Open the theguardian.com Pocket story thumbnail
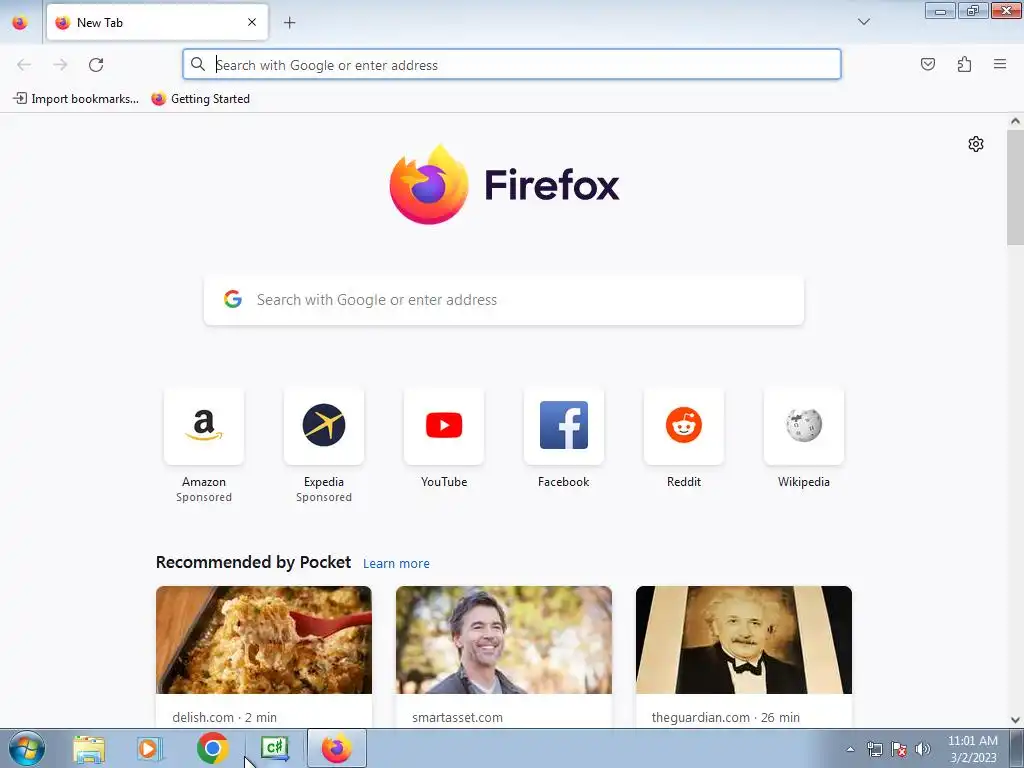Image resolution: width=1024 pixels, height=768 pixels. (x=744, y=640)
